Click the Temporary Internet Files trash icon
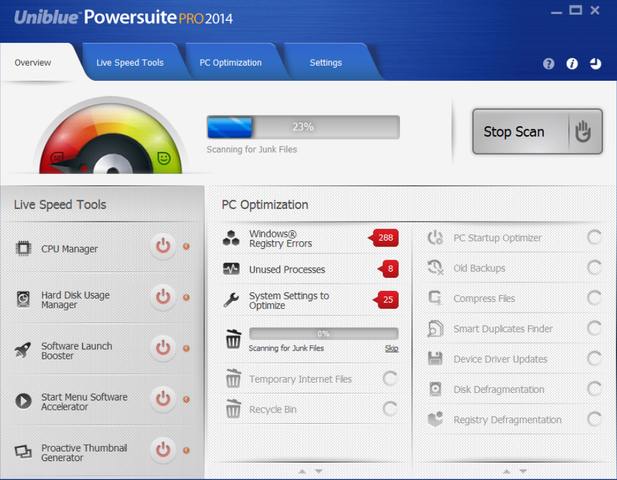This screenshot has height=480, width=617. (x=233, y=378)
